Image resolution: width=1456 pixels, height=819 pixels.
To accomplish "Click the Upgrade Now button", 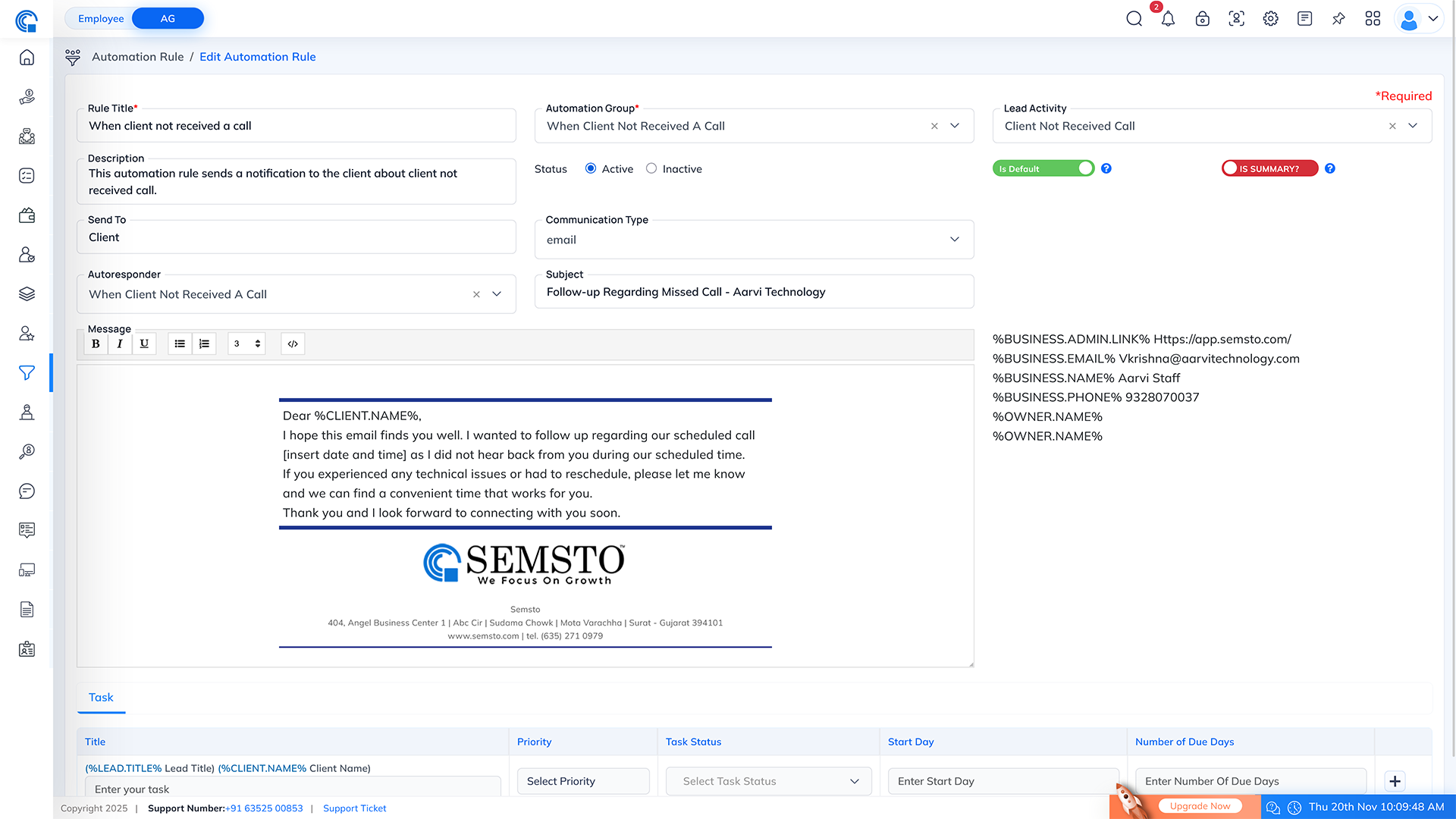I will click(1200, 806).
